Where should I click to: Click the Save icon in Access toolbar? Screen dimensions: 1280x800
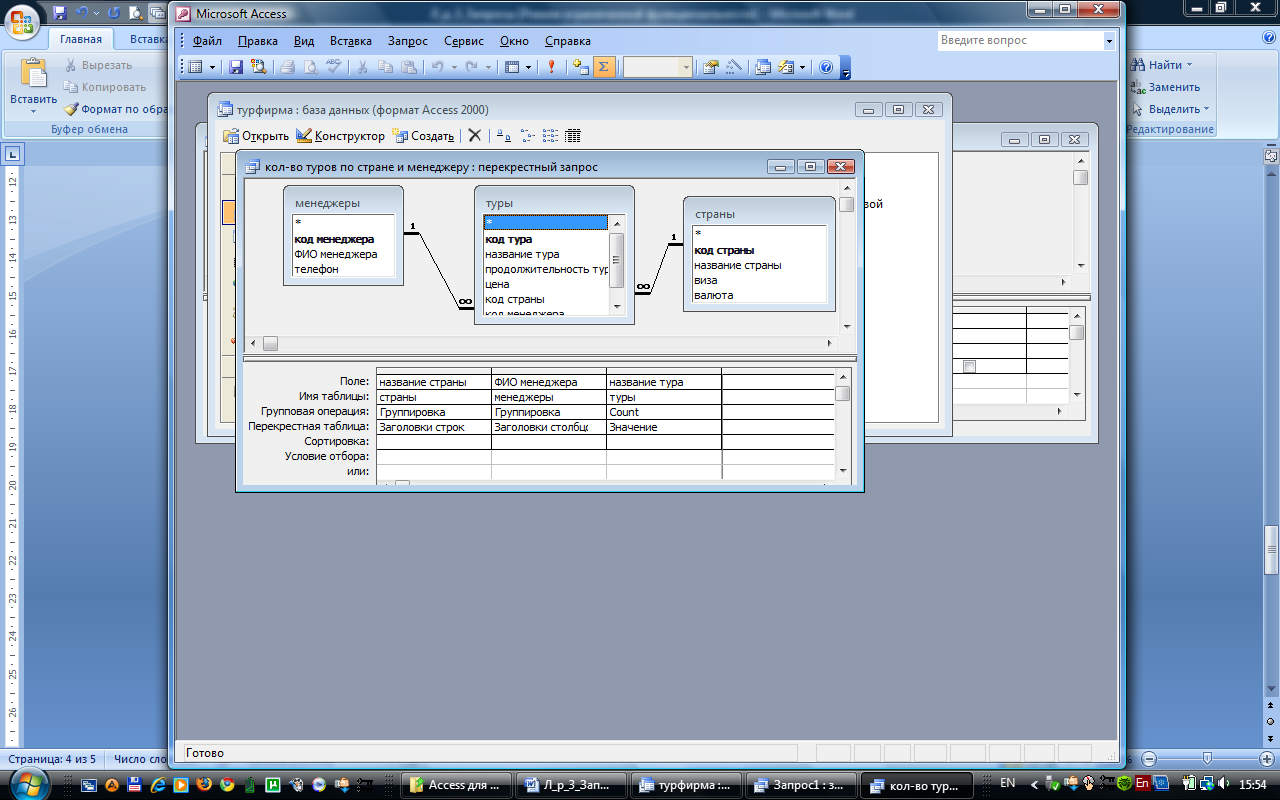click(x=237, y=67)
